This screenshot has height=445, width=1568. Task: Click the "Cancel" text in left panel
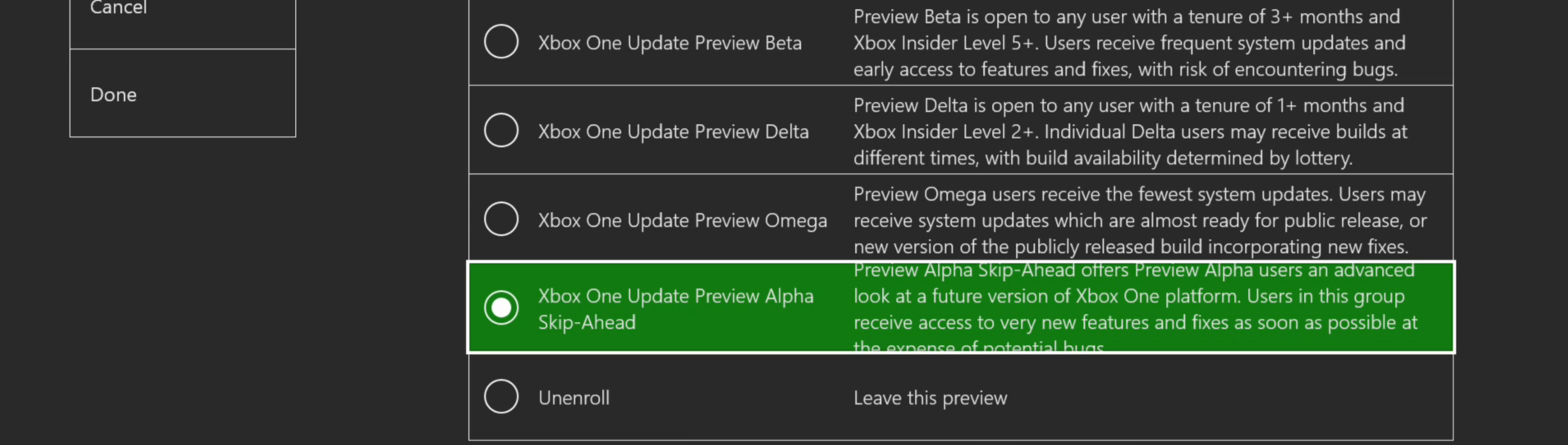tap(118, 8)
